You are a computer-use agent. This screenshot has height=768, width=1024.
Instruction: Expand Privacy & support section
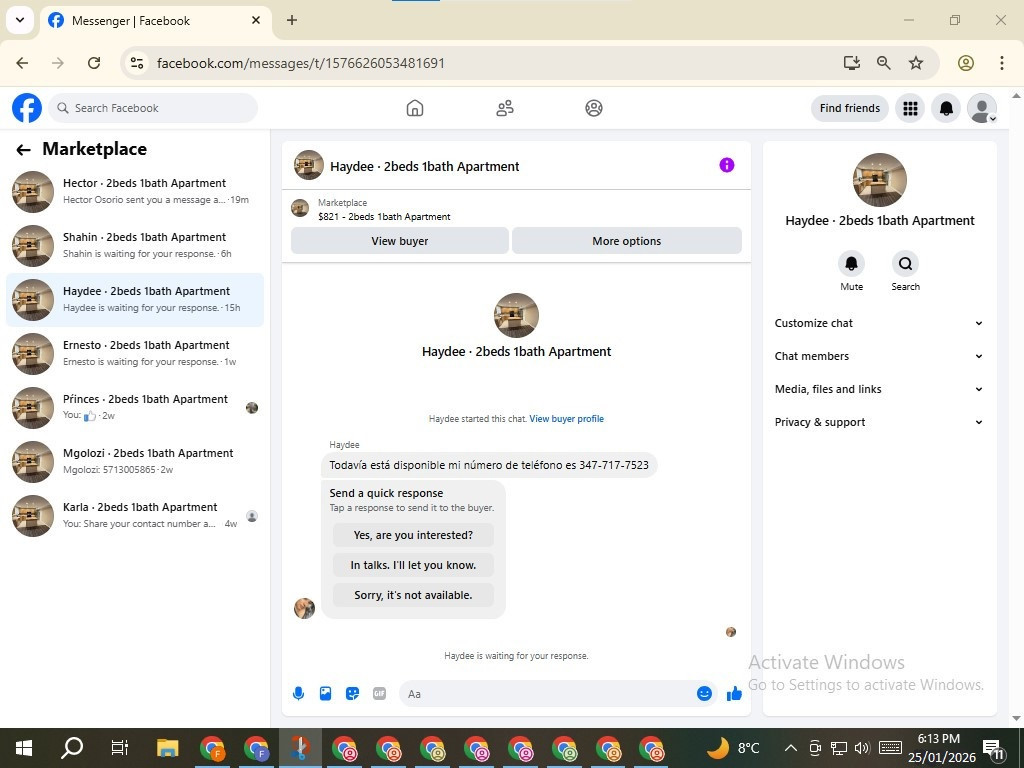point(878,422)
